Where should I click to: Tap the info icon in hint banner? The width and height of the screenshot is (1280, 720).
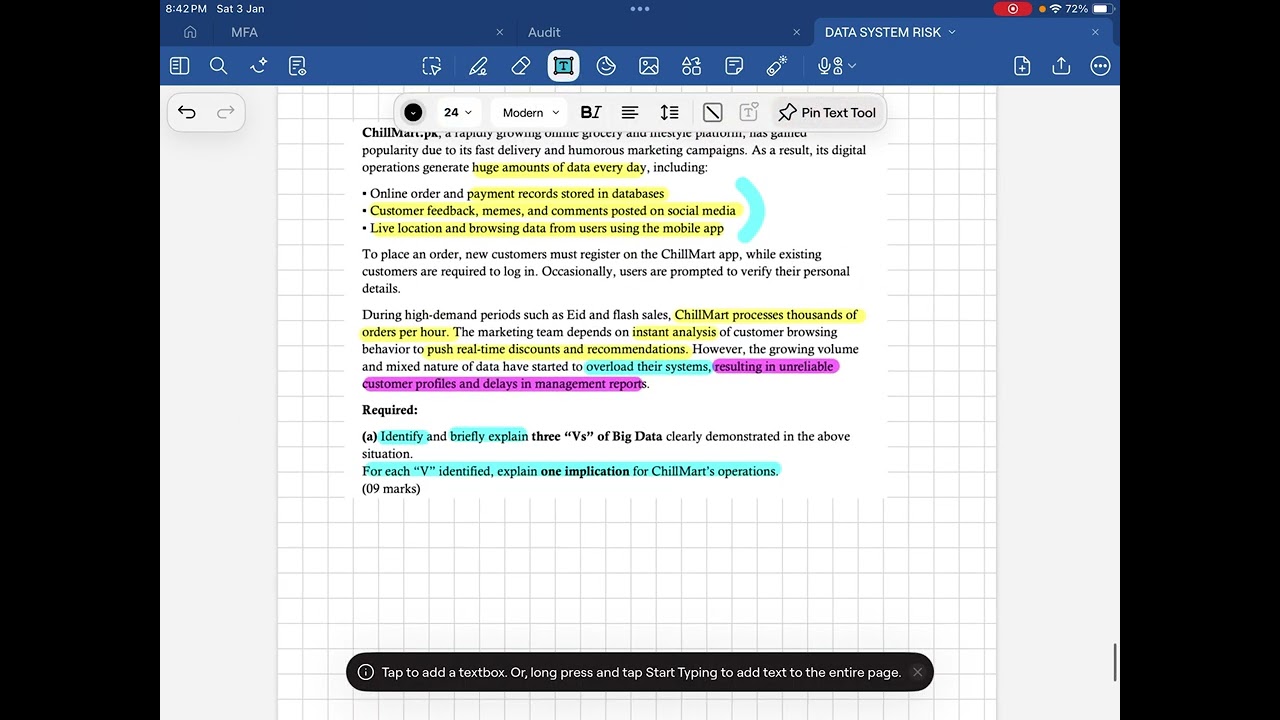tap(366, 672)
